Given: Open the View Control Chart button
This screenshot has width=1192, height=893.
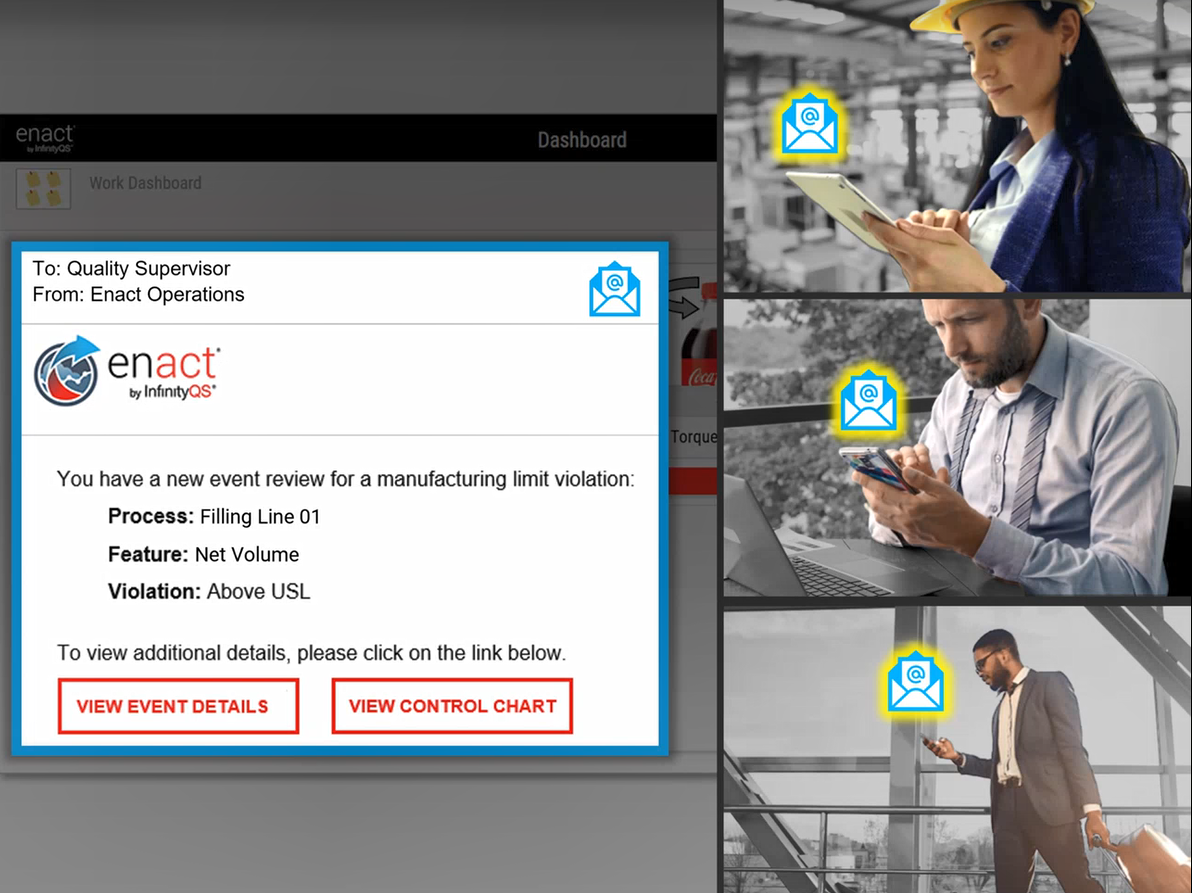Looking at the screenshot, I should point(452,706).
